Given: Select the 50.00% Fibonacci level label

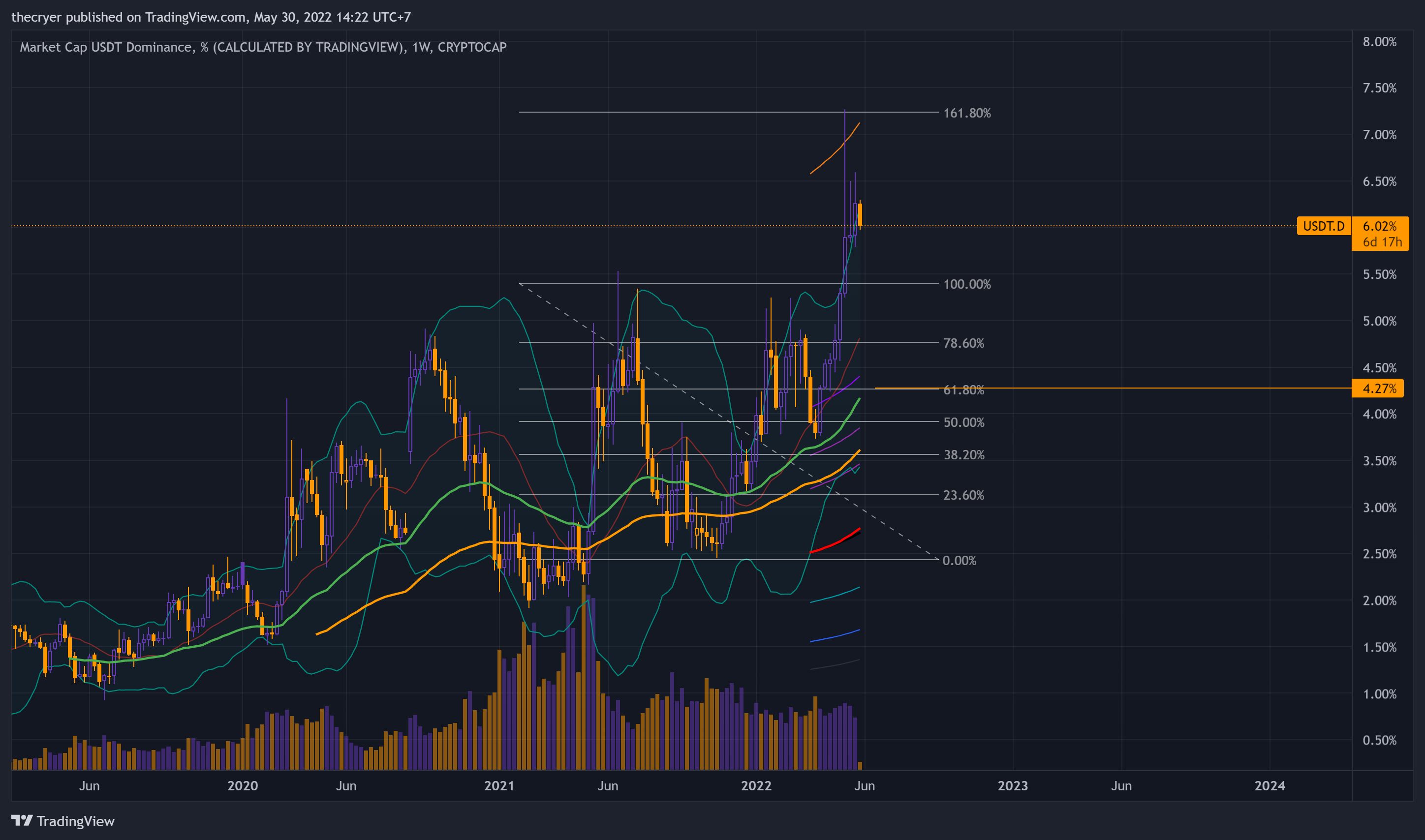Looking at the screenshot, I should pyautogui.click(x=963, y=422).
